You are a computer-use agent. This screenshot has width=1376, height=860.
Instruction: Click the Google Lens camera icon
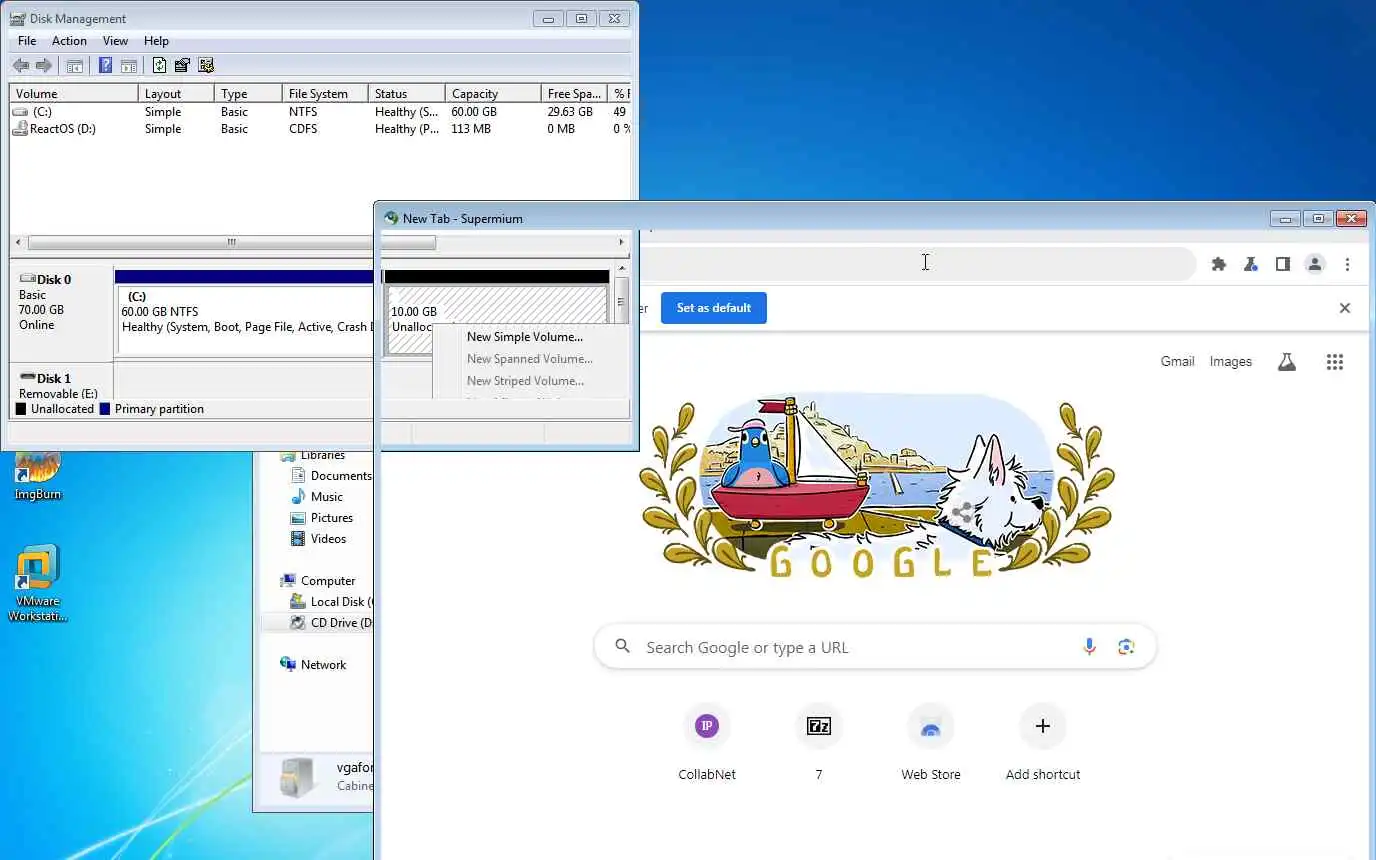coord(1127,647)
